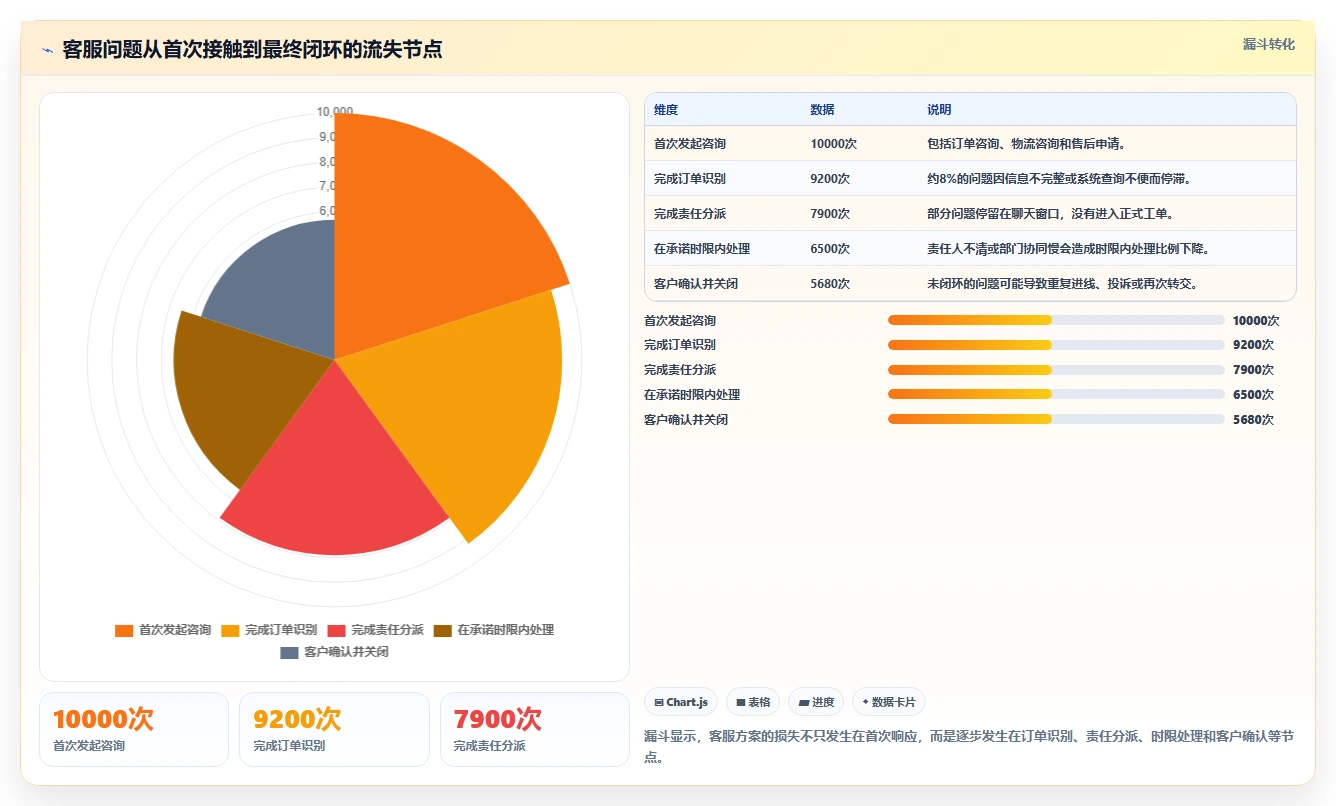
Task: Click the 6500次 cell in the table
Action: click(x=830, y=249)
